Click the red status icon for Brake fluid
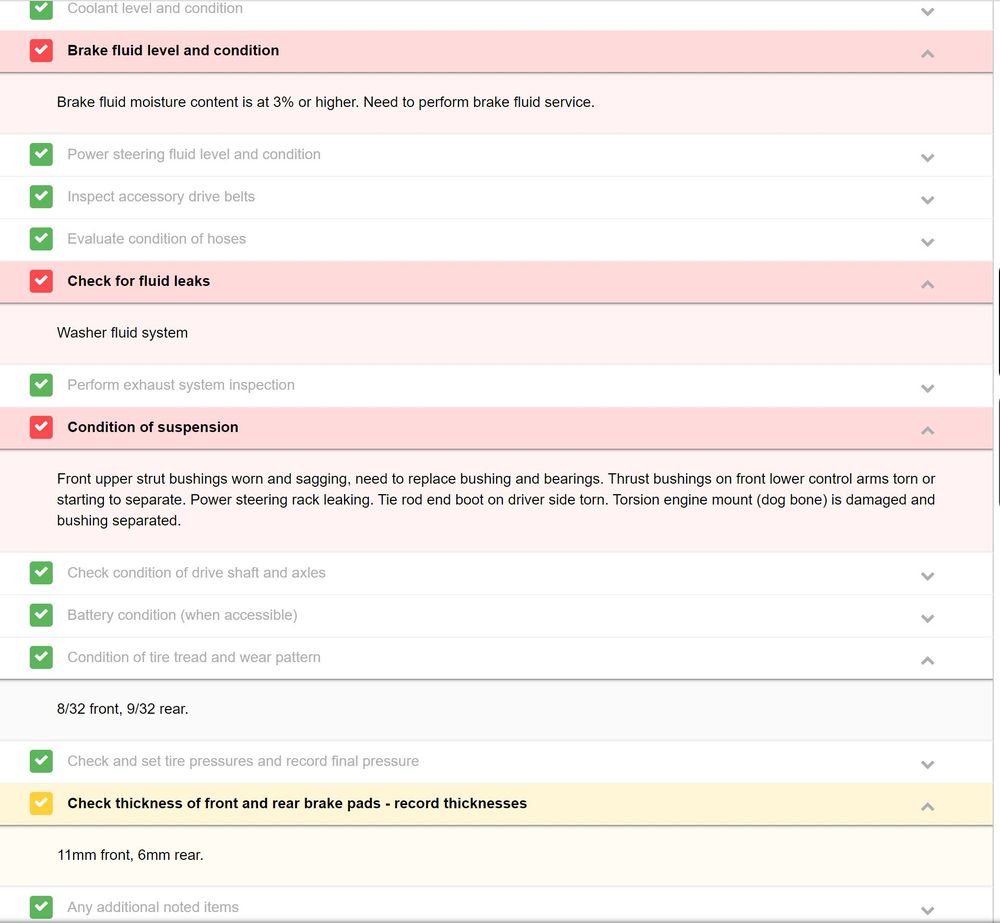 [41, 51]
